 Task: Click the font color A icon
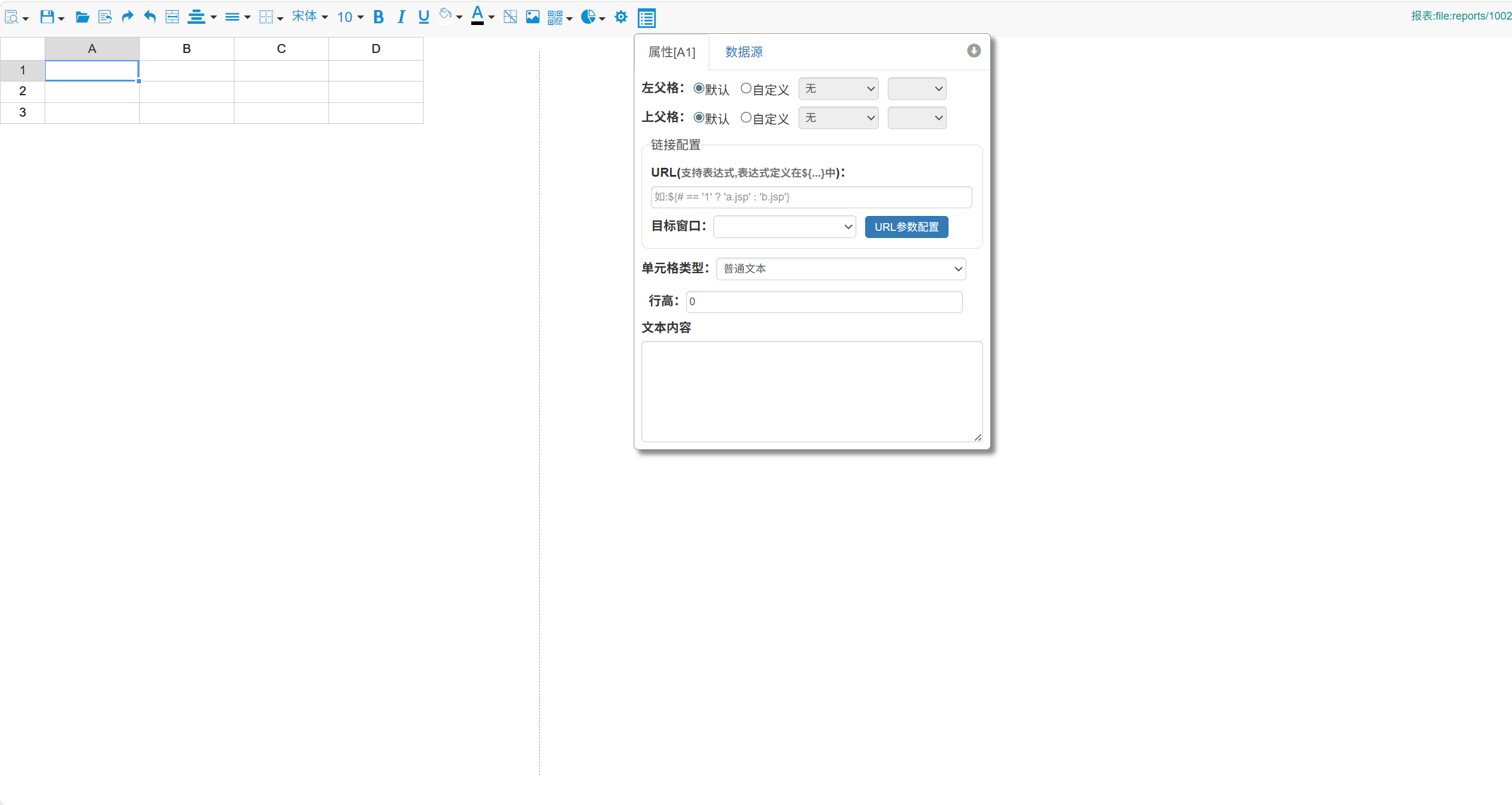477,13
